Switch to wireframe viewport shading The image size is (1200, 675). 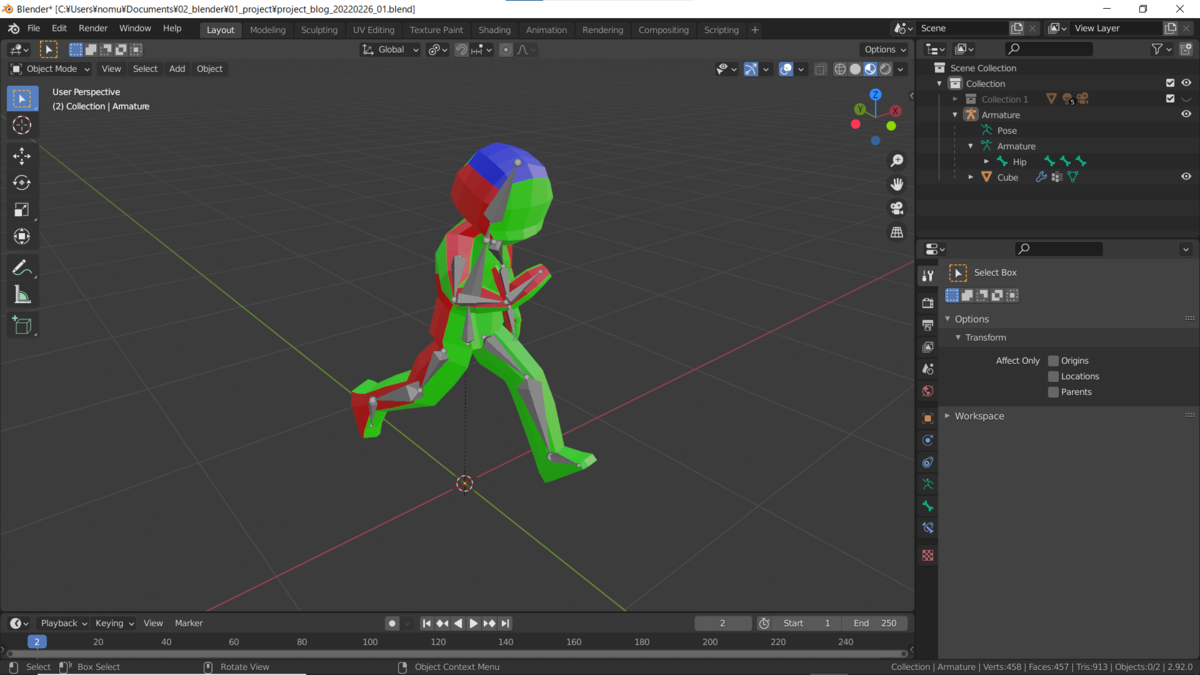(x=840, y=69)
